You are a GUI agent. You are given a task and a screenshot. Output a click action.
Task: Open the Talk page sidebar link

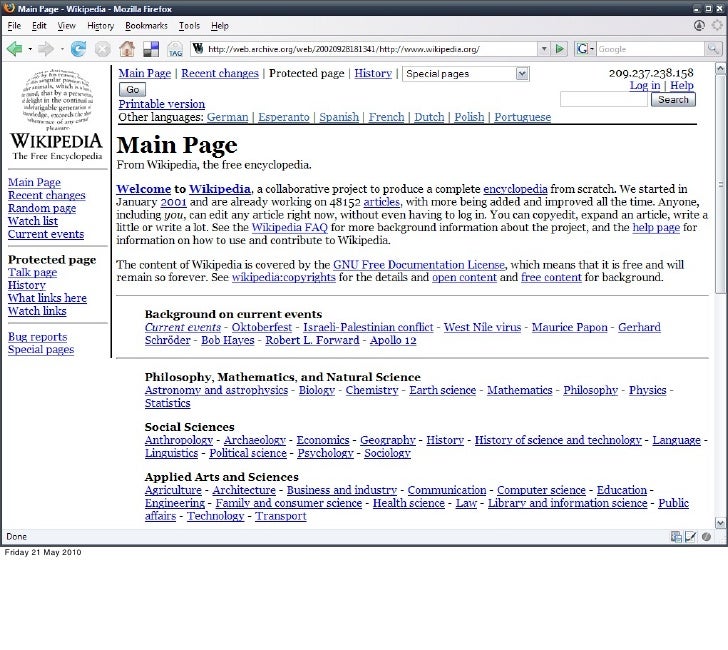click(x=32, y=272)
